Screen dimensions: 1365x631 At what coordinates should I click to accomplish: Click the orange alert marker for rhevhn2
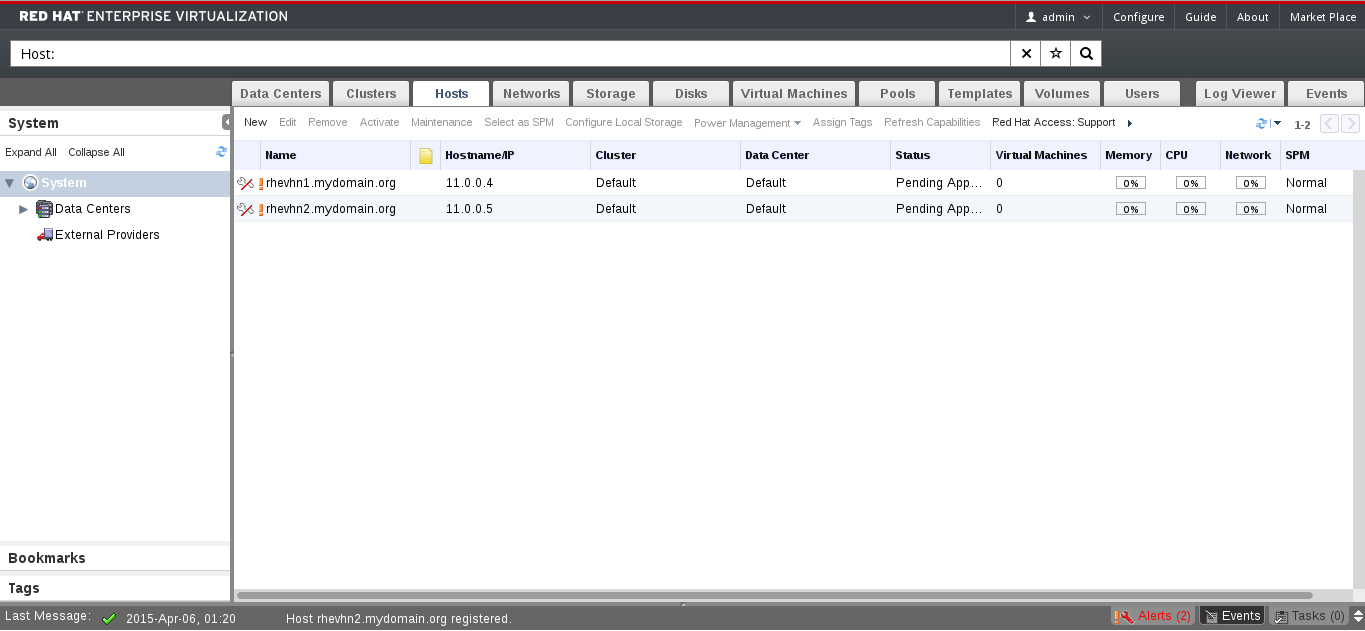[261, 209]
